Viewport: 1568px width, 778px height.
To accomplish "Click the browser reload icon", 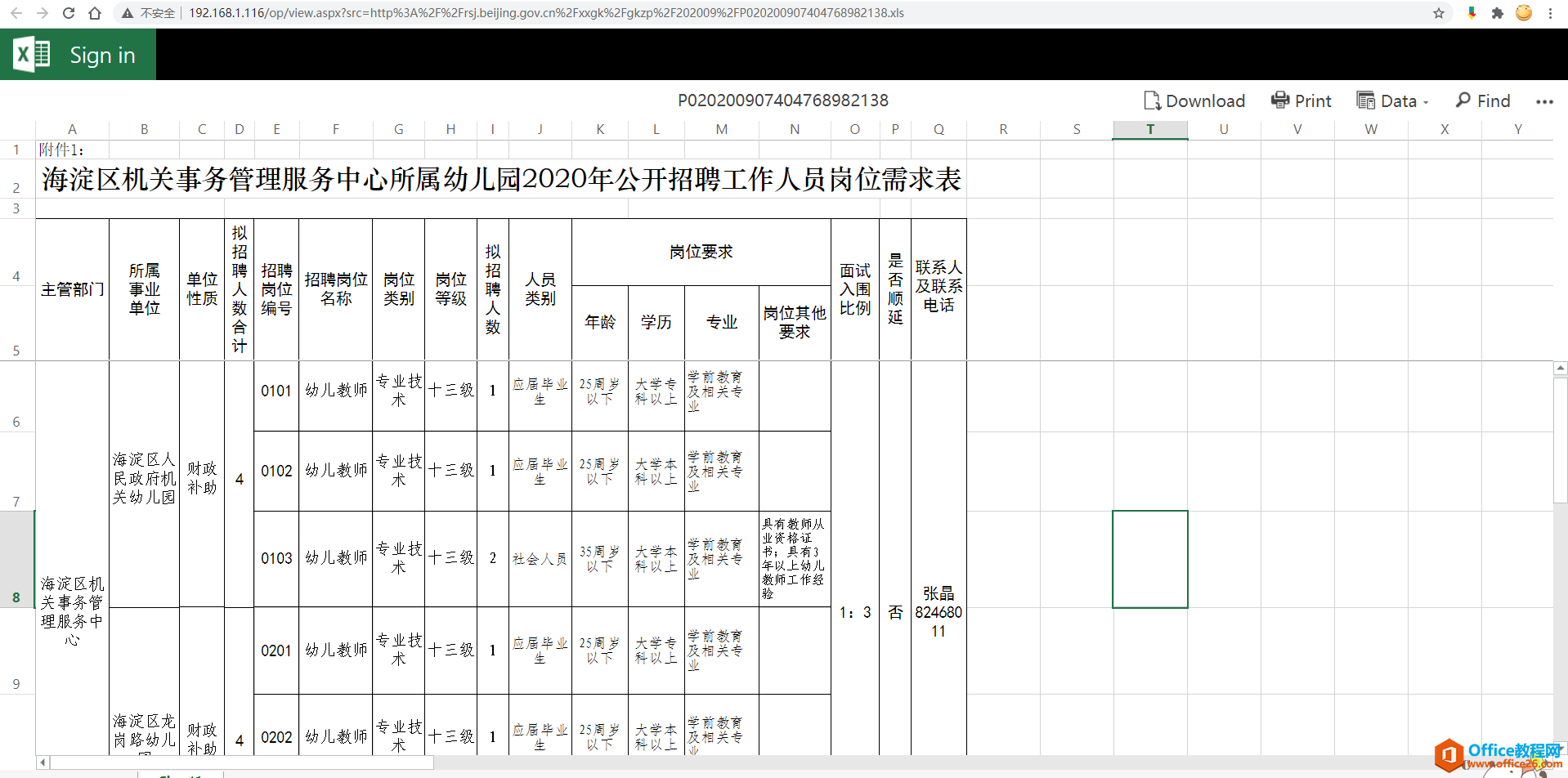I will [x=67, y=12].
